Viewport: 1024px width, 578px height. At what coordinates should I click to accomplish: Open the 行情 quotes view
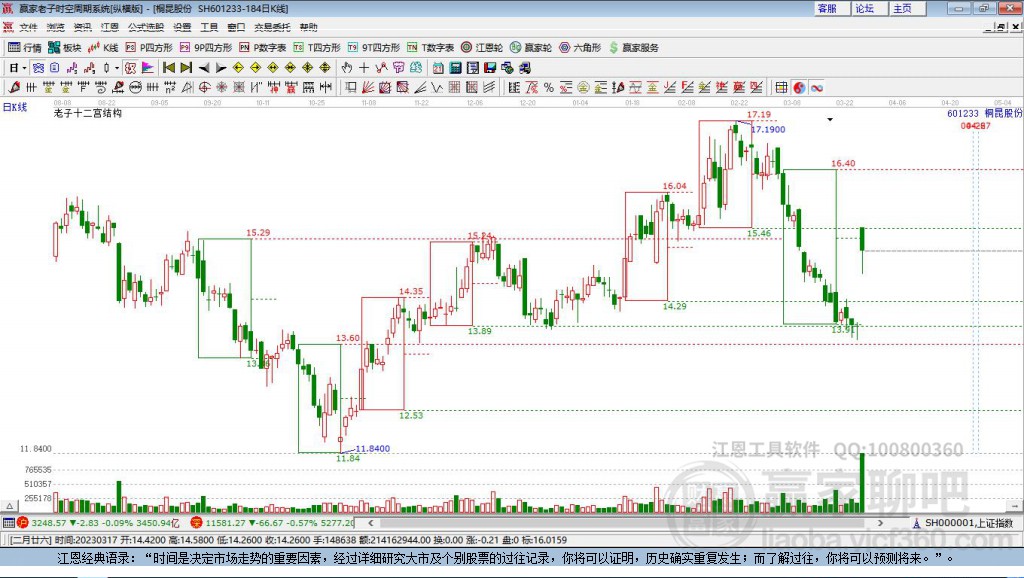(25, 48)
